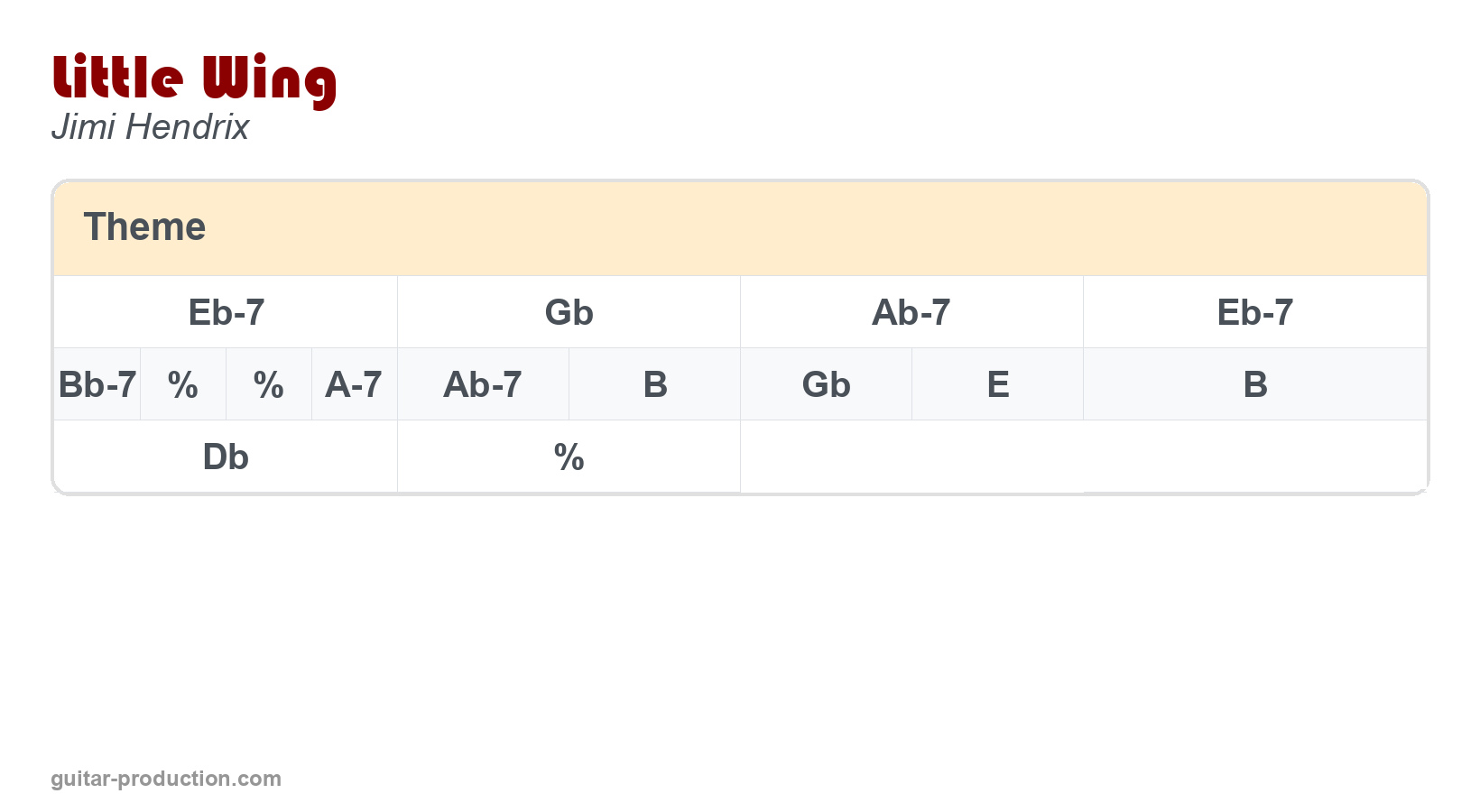
Task: Select the last Eb-7 chord in top row
Action: (x=1254, y=313)
